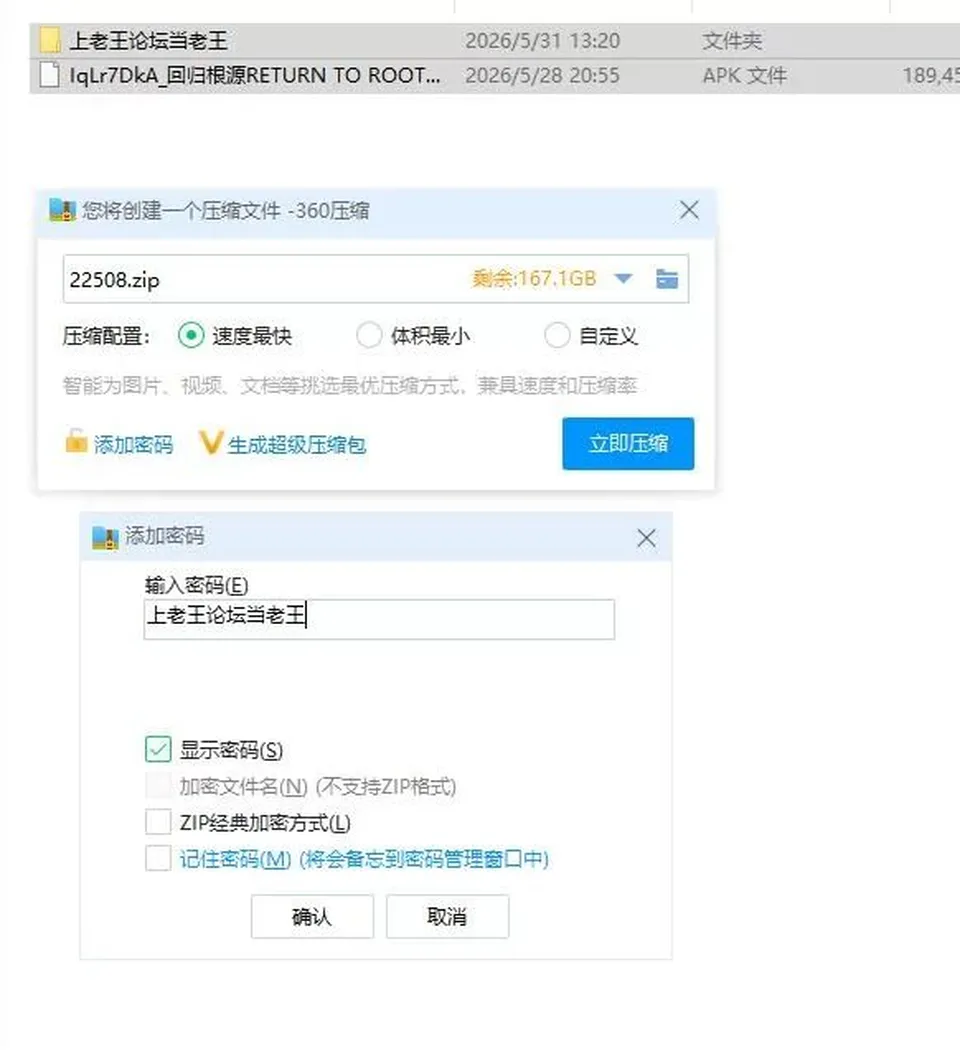Enable the ZIP经典加密方式(L) checkbox
This screenshot has height=1051, width=960.
click(x=158, y=822)
